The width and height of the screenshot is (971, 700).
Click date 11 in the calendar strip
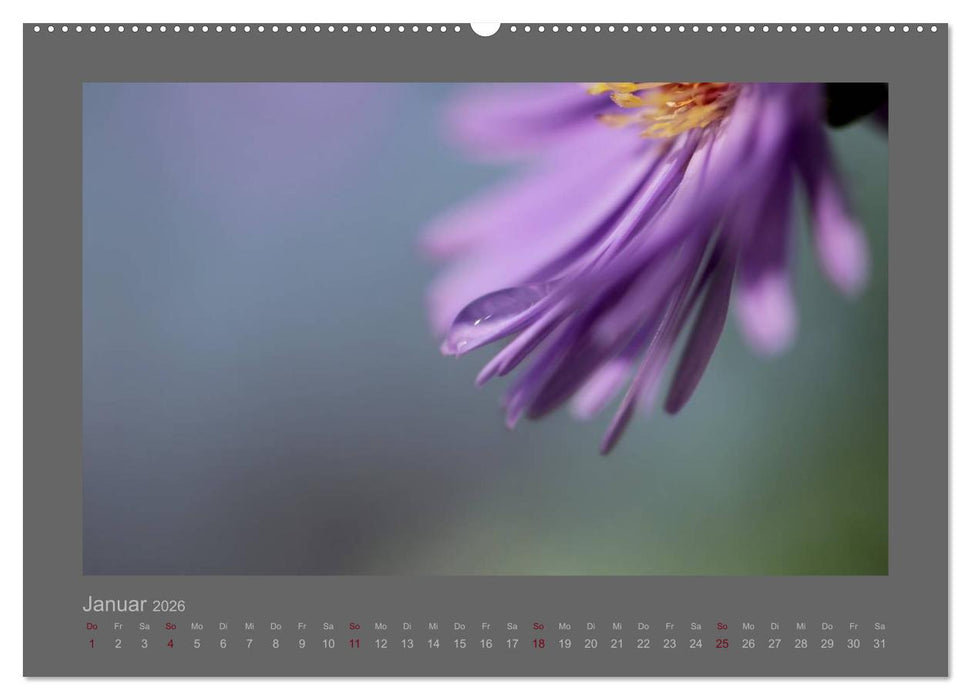[354, 644]
